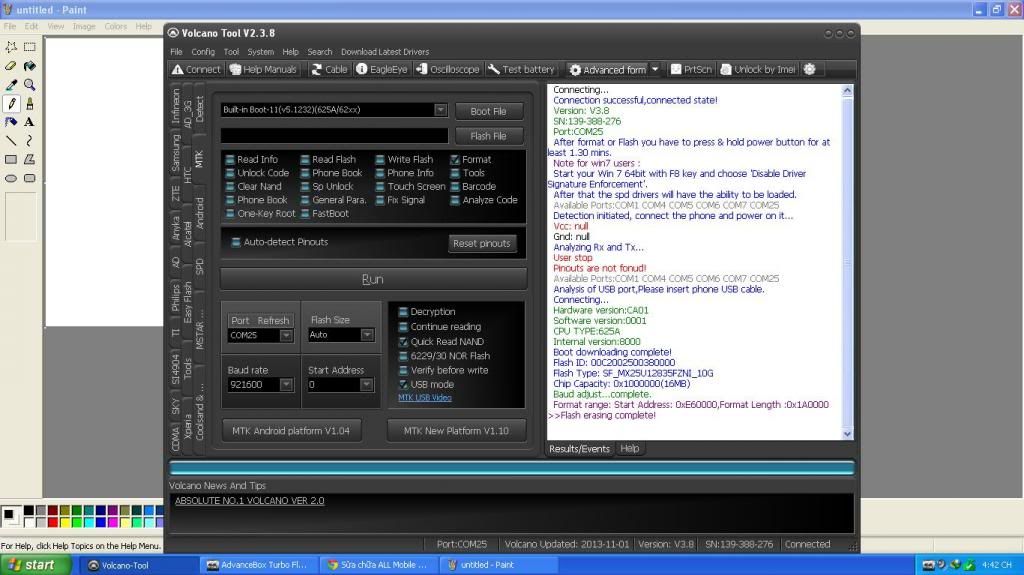Click the settings gear at toolbar end
This screenshot has height=575, width=1024.
810,69
